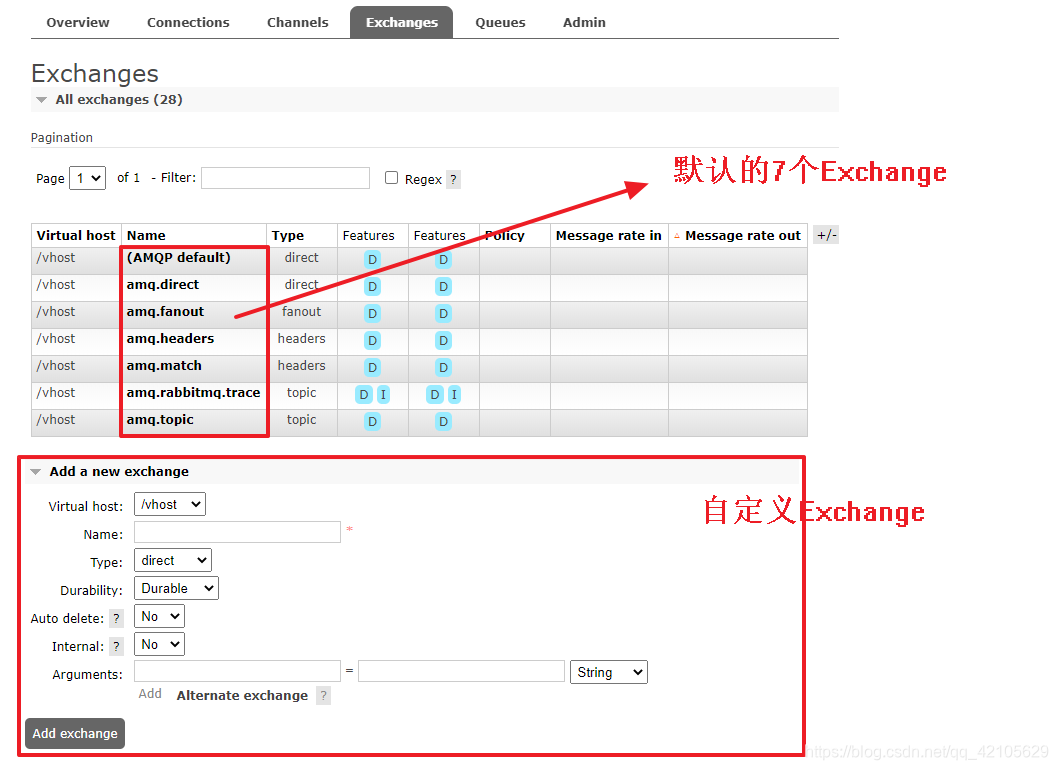
Task: Open the amq.match exchange
Action: pos(164,366)
